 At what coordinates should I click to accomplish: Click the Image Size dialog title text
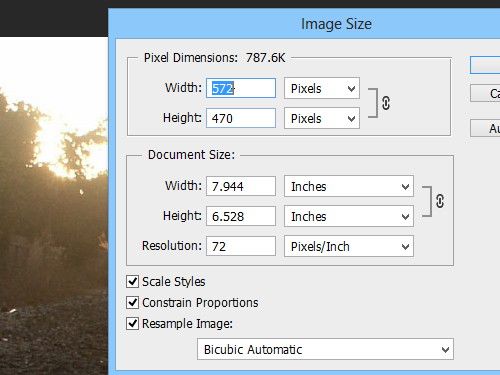pyautogui.click(x=336, y=24)
